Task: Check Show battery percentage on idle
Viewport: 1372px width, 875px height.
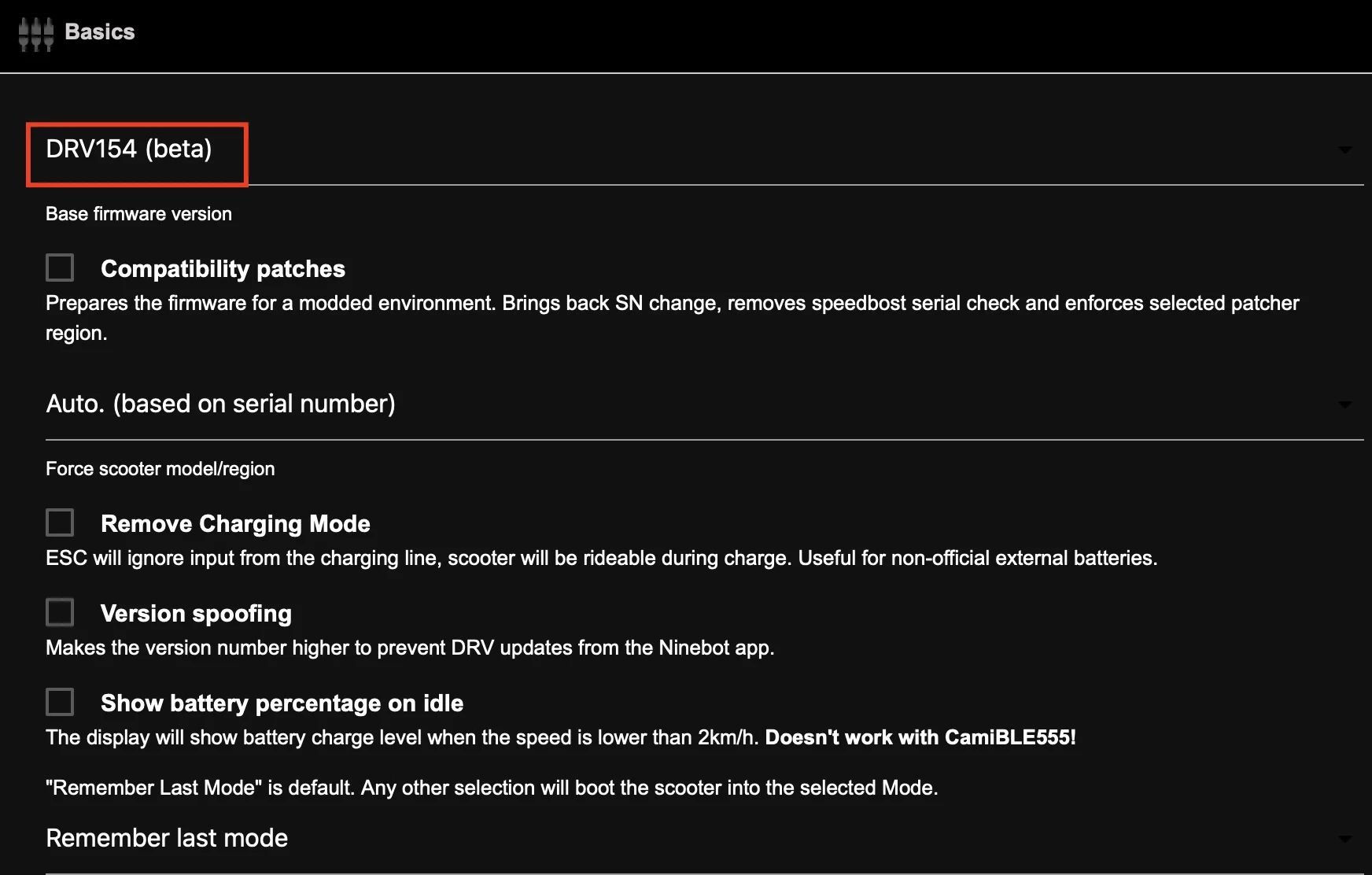Action: click(59, 701)
